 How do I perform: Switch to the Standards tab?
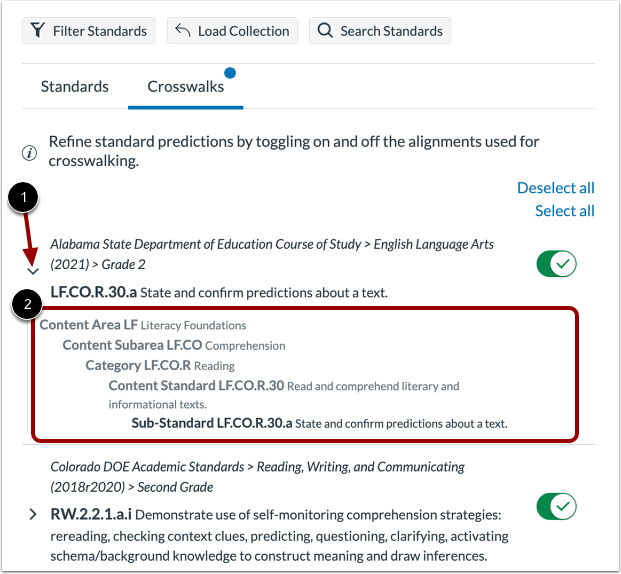pos(75,87)
